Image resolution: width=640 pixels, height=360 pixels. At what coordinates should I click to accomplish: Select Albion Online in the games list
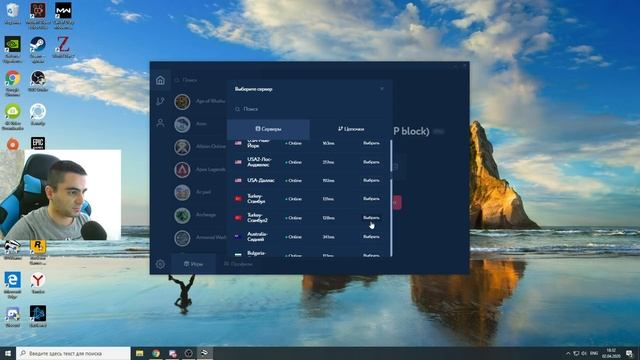coord(200,147)
